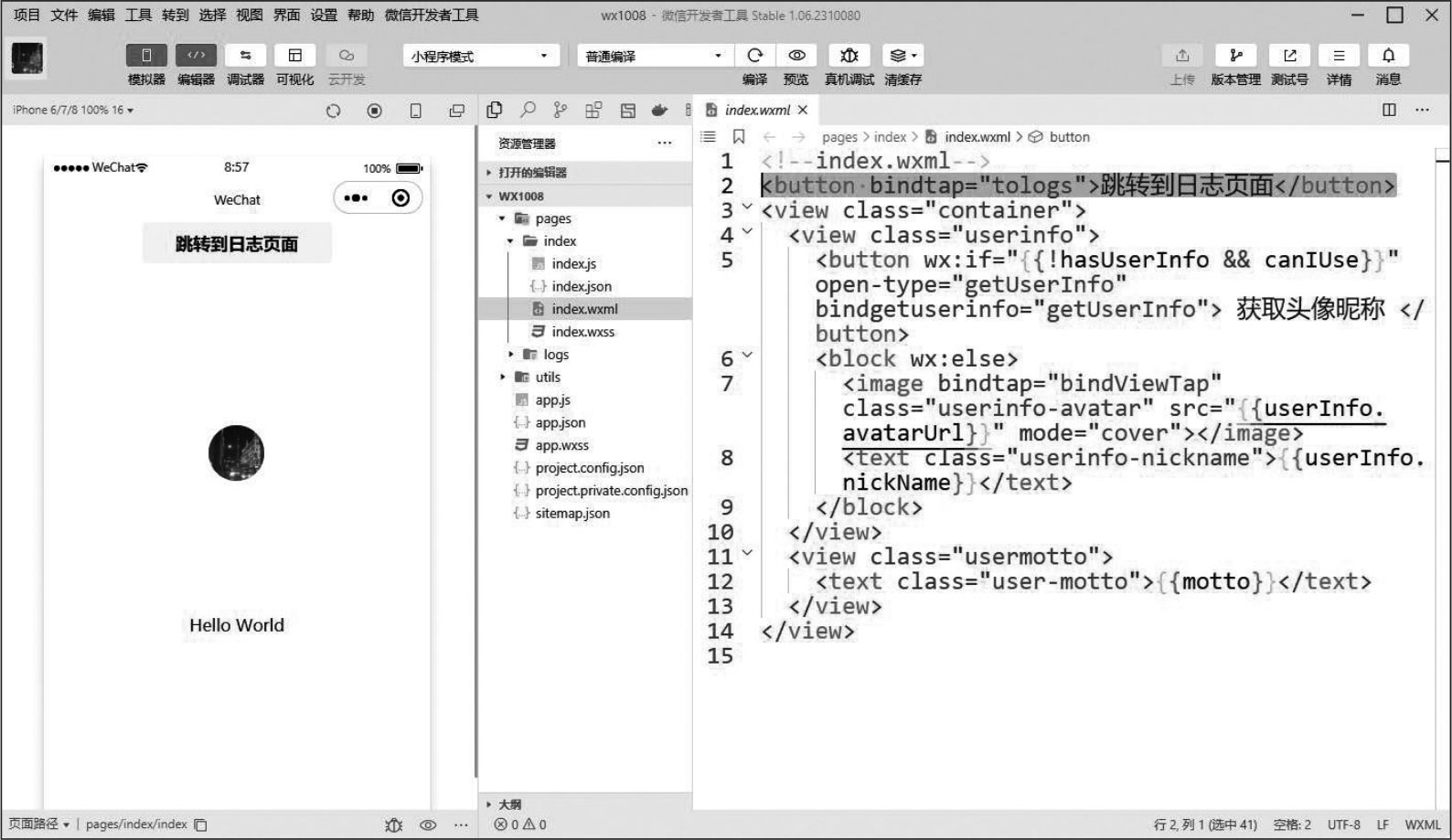Screen dimensions: 1452x840
Task: Open the resource manager more options (...)
Action: click(x=665, y=143)
